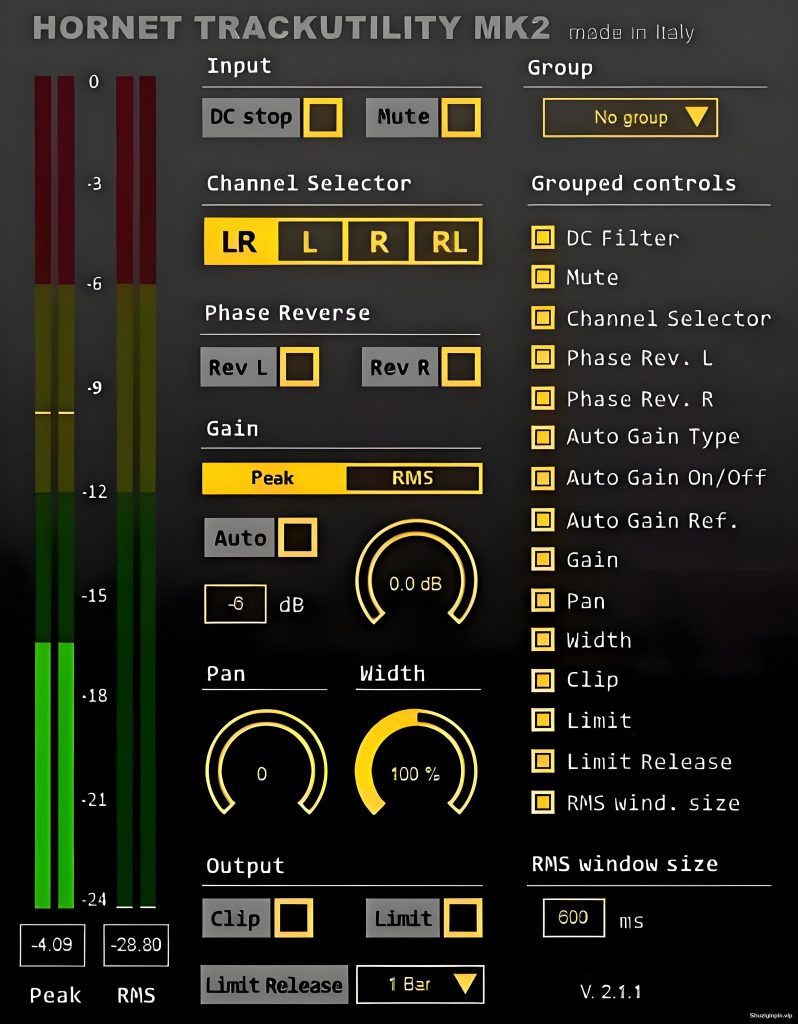Click the Limit Release label button
This screenshot has width=798, height=1024.
(274, 984)
